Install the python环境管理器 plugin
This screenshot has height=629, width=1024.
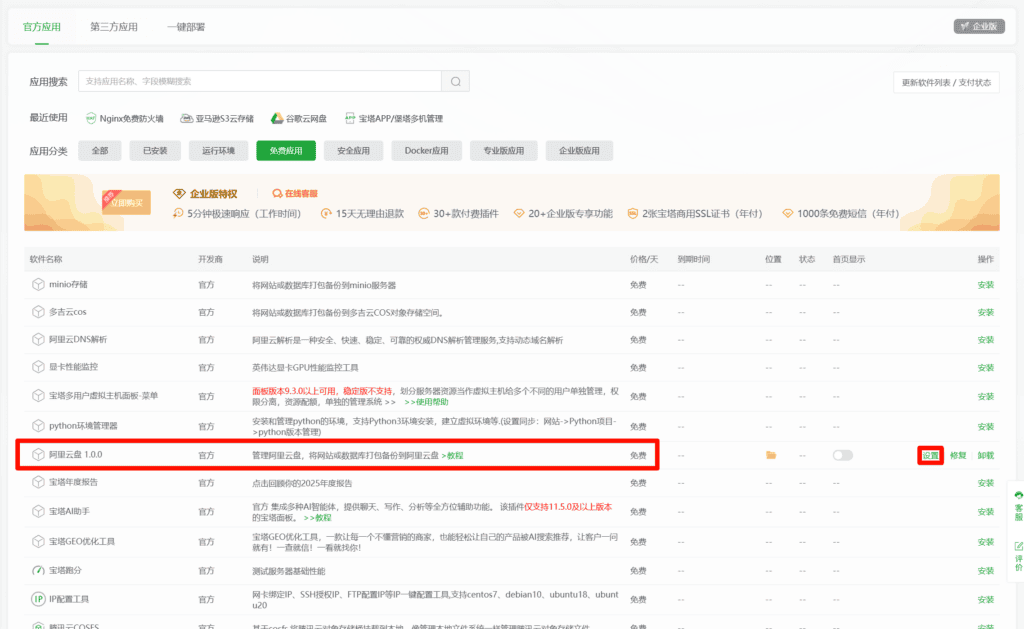[985, 427]
